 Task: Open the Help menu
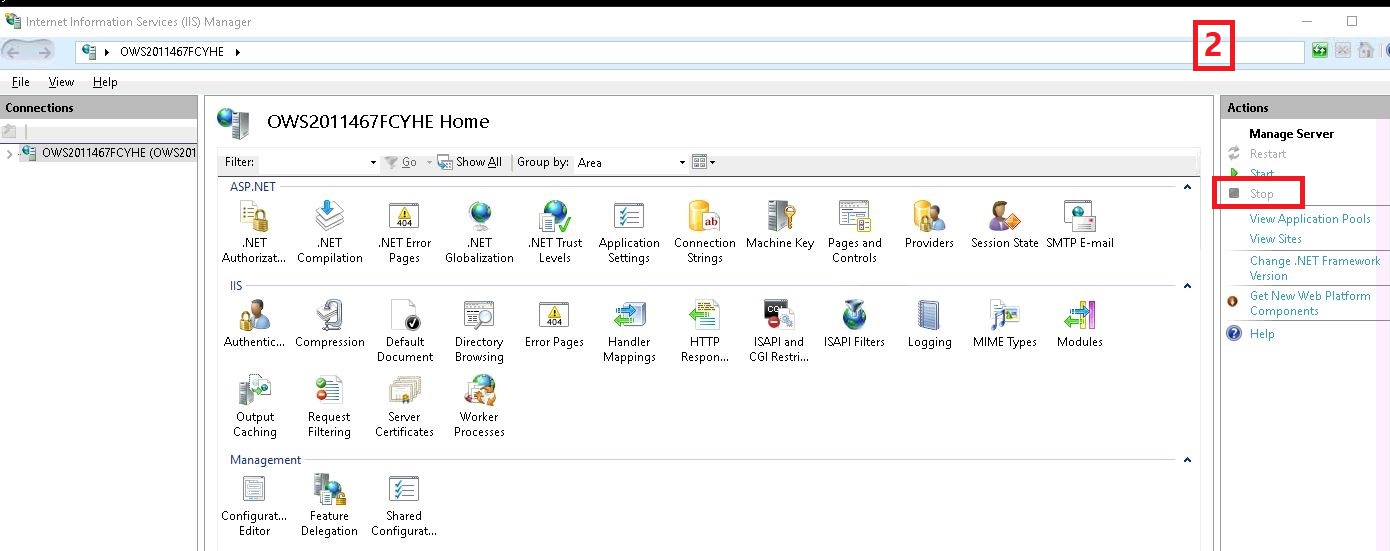pos(105,82)
